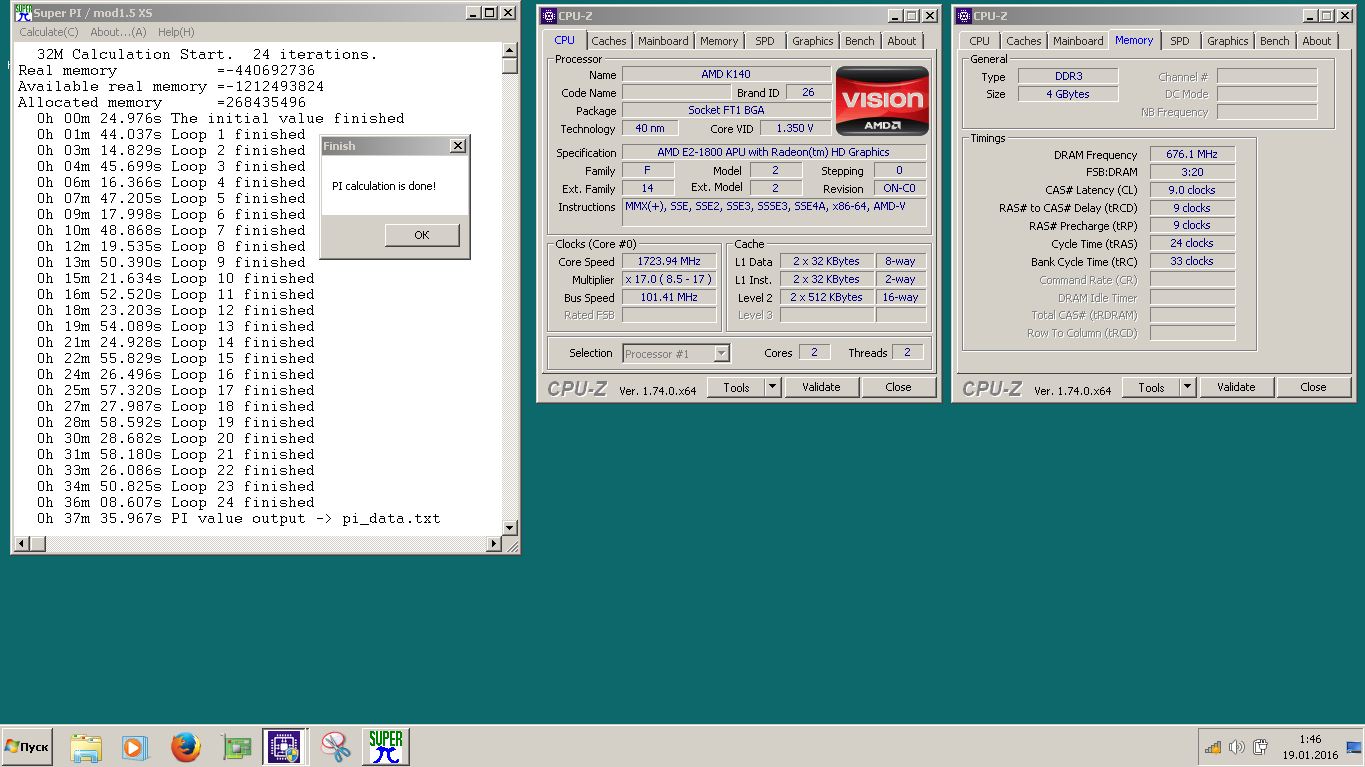The height and width of the screenshot is (767, 1365).
Task: Expand Tools dropdown arrow in left CPU-Z
Action: click(x=772, y=387)
